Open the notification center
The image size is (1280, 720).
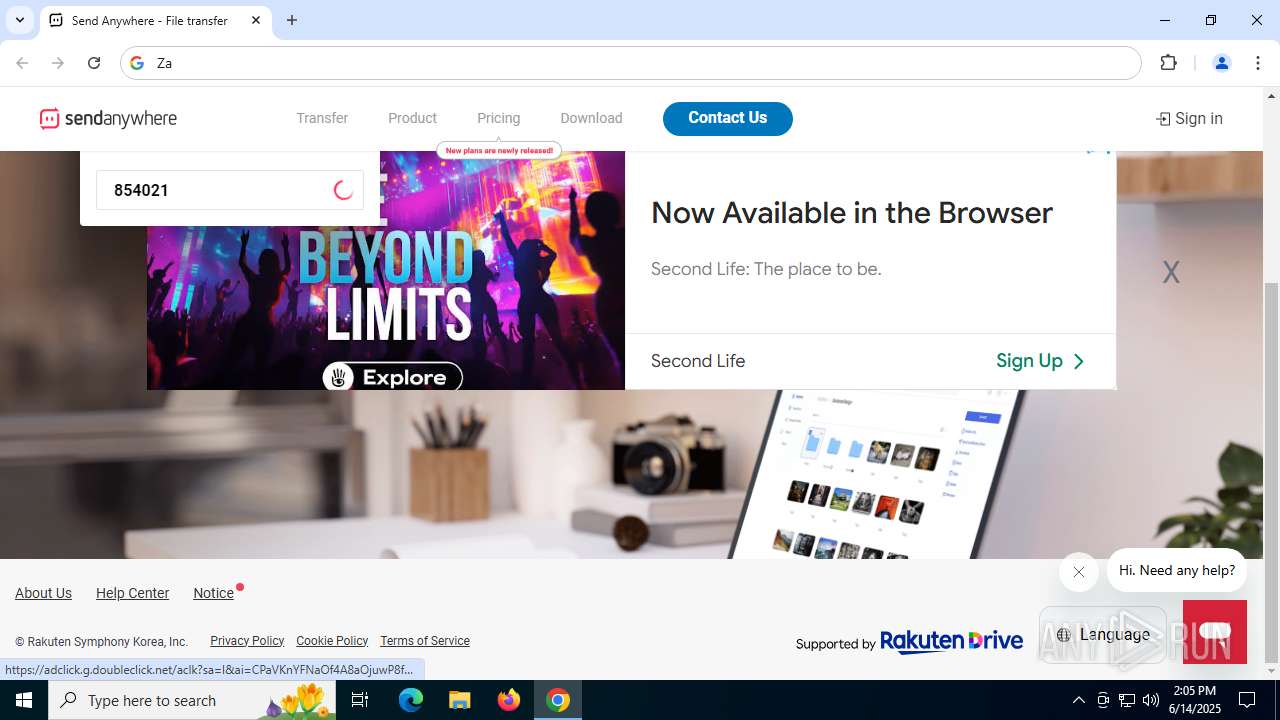[1247, 700]
